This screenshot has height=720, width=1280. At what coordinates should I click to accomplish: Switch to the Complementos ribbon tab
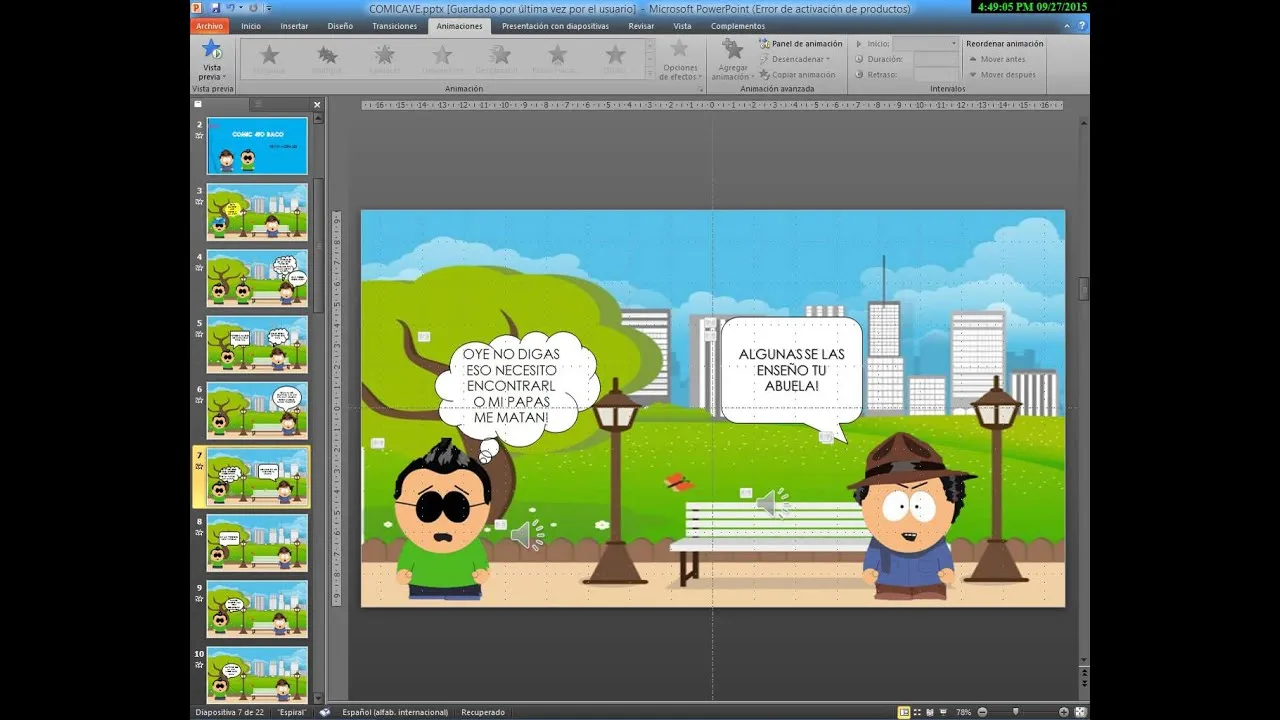[737, 26]
